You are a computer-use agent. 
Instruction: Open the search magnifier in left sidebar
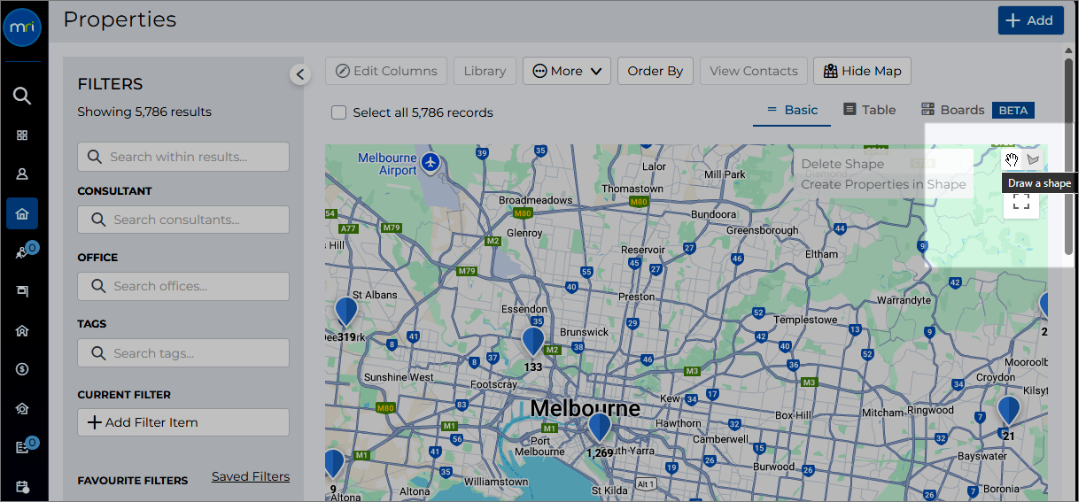point(22,96)
